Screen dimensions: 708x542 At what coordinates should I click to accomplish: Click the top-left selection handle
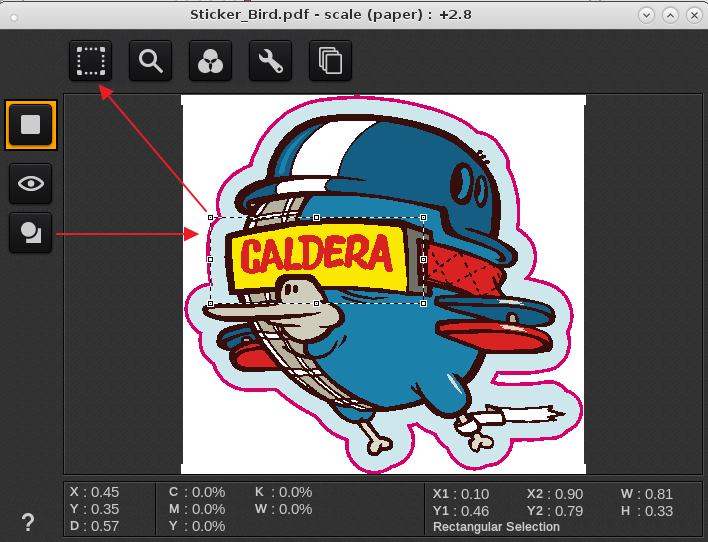click(210, 218)
